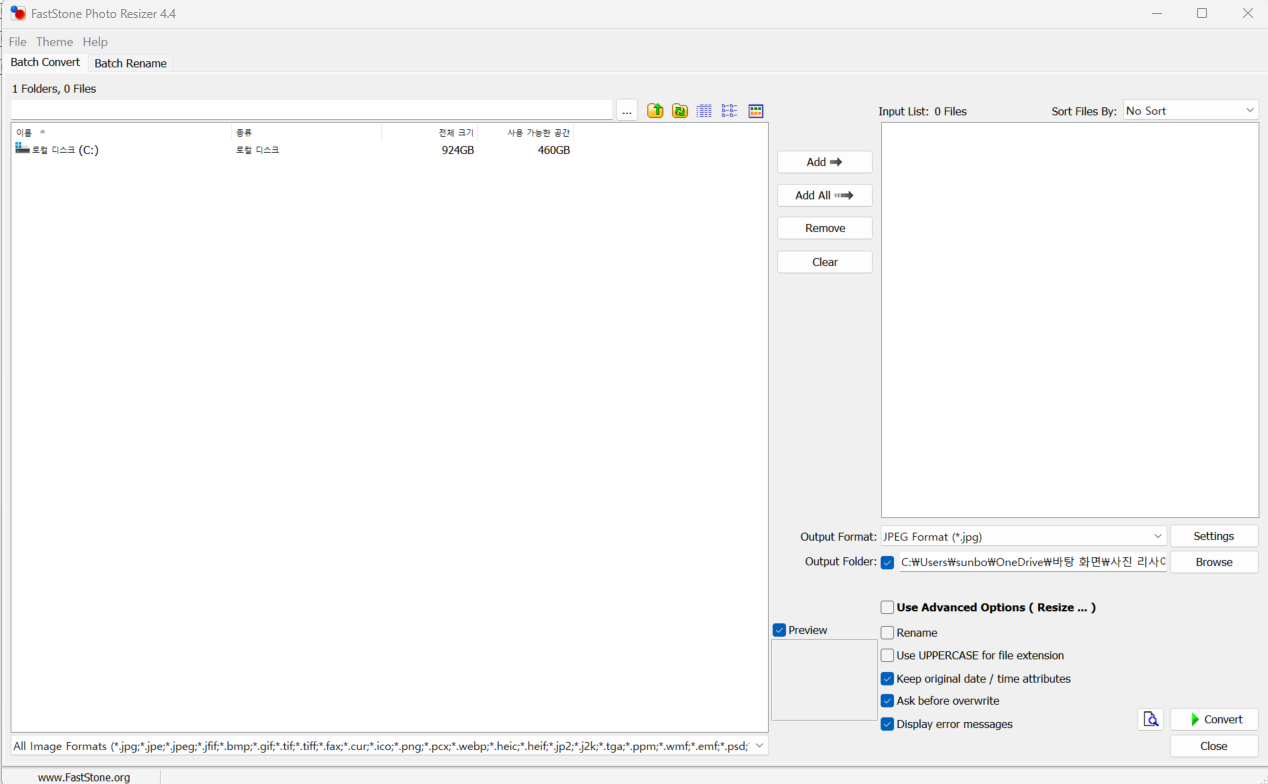Visit the www.FastStone.org link

tap(84, 777)
